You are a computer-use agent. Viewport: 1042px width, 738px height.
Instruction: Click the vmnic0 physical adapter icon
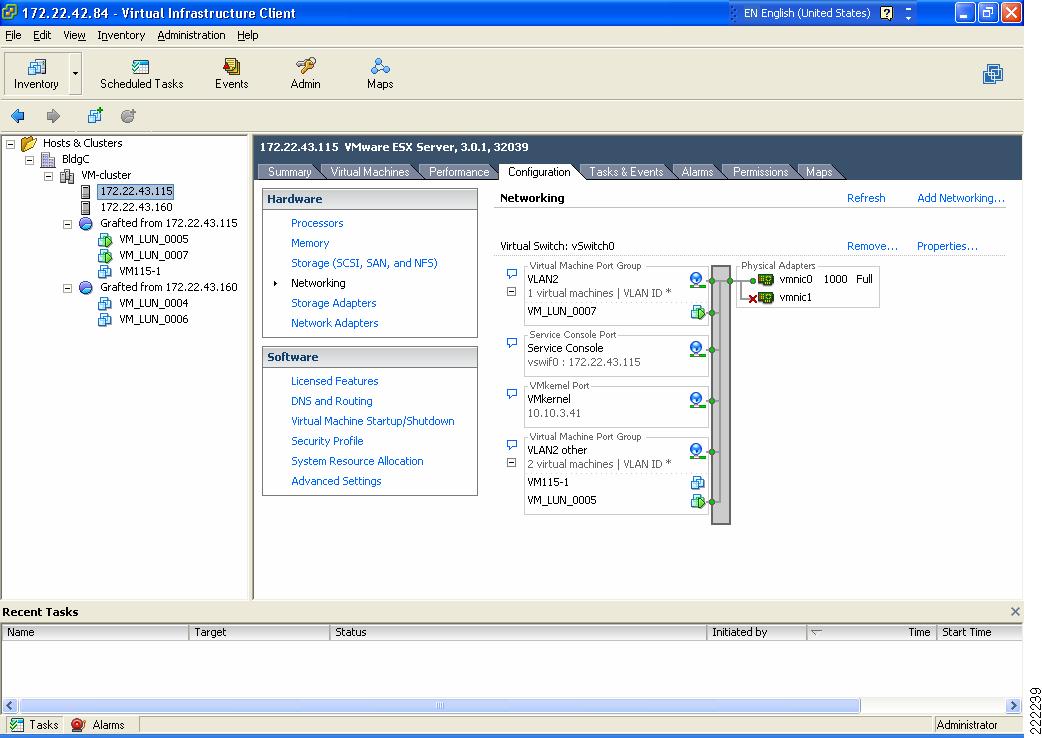click(x=766, y=280)
